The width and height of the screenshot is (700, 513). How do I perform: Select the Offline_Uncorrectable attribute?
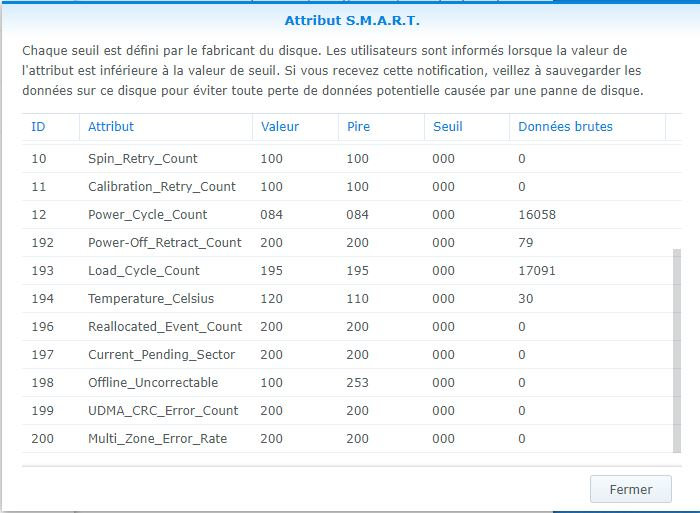click(153, 383)
